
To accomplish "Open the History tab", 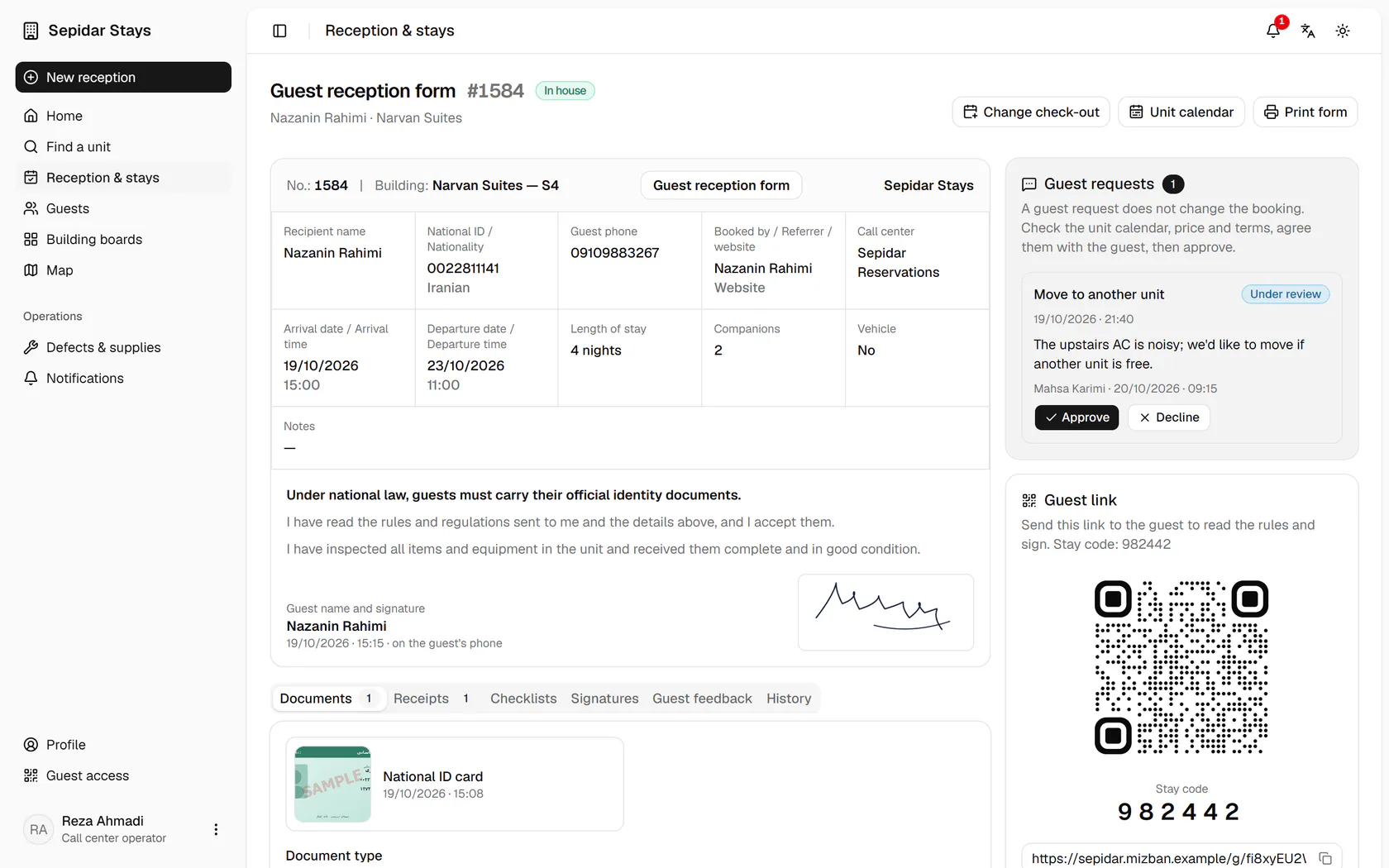I will (x=789, y=699).
